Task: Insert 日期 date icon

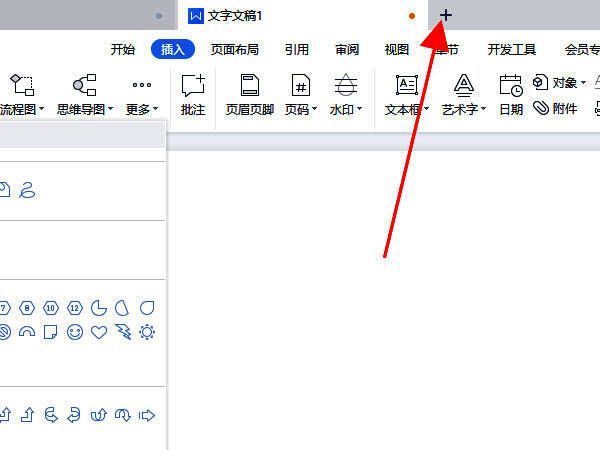Action: pos(511,95)
